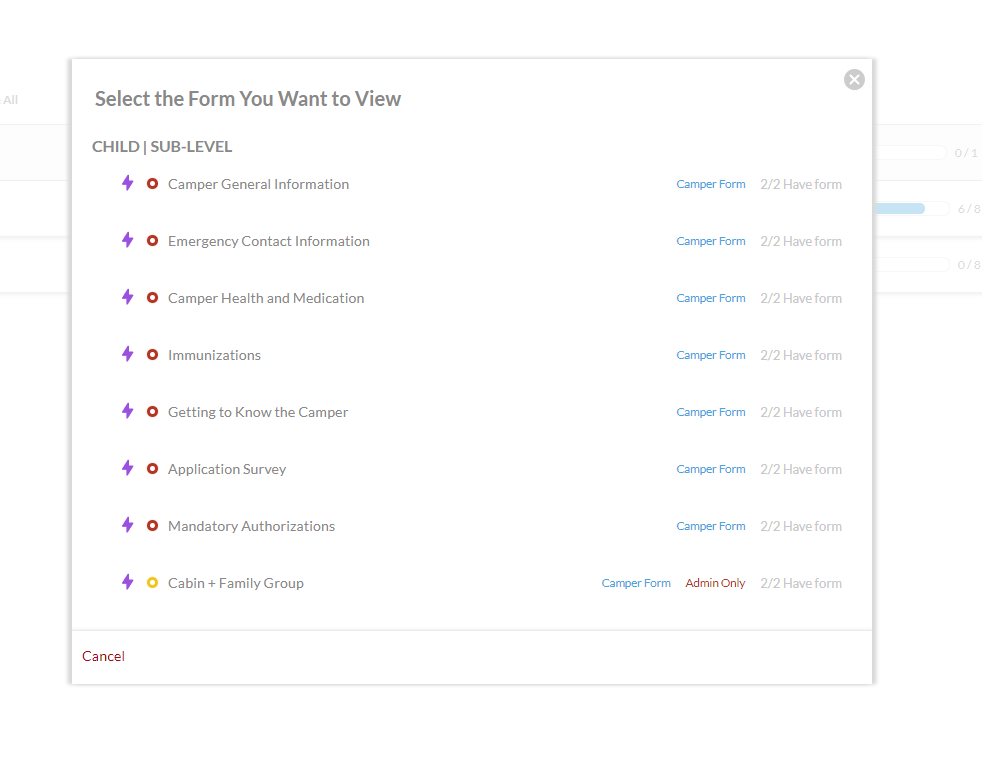Screen dimensions: 982x772
Task: Click red circle status icon for Getting to Know the Camper
Action: click(153, 412)
